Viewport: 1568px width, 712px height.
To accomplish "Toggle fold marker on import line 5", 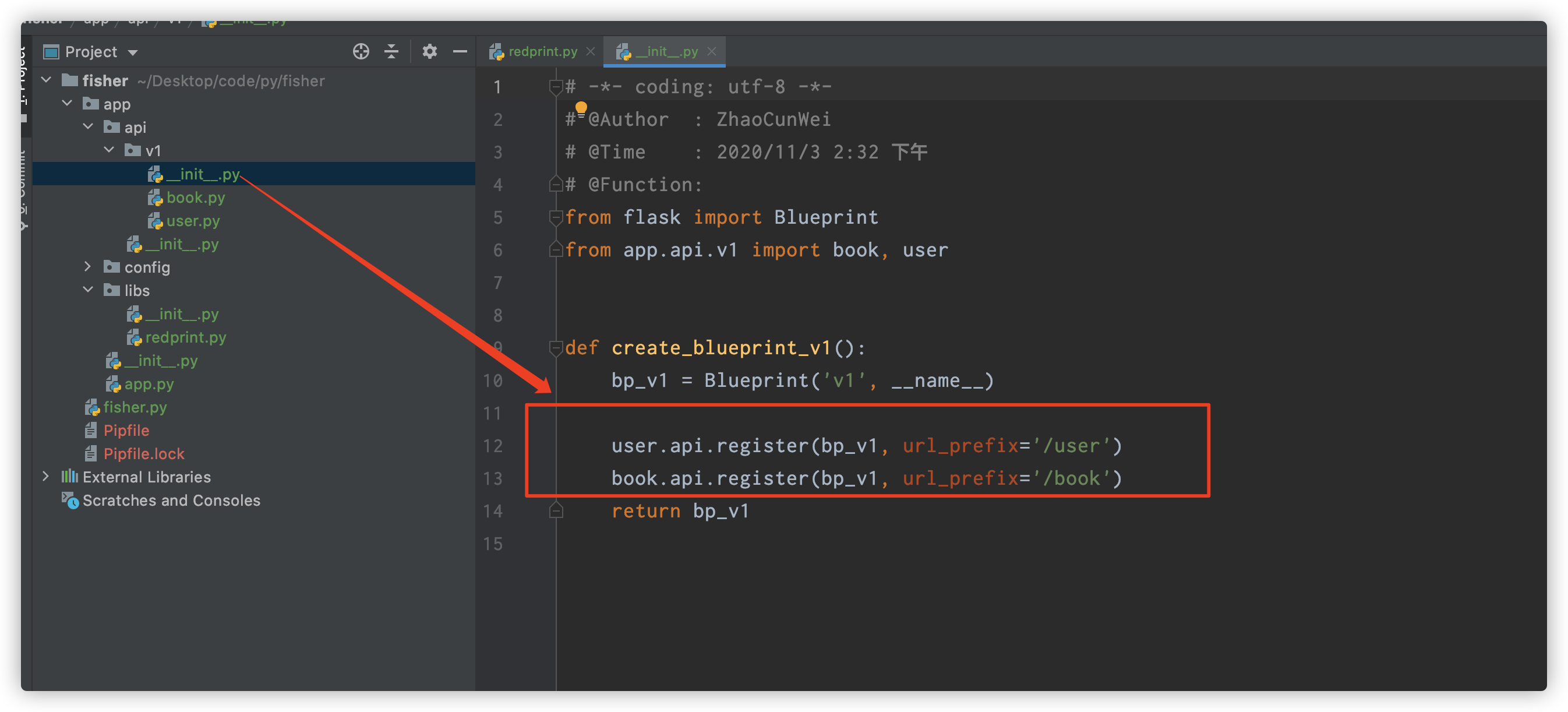I will [555, 217].
